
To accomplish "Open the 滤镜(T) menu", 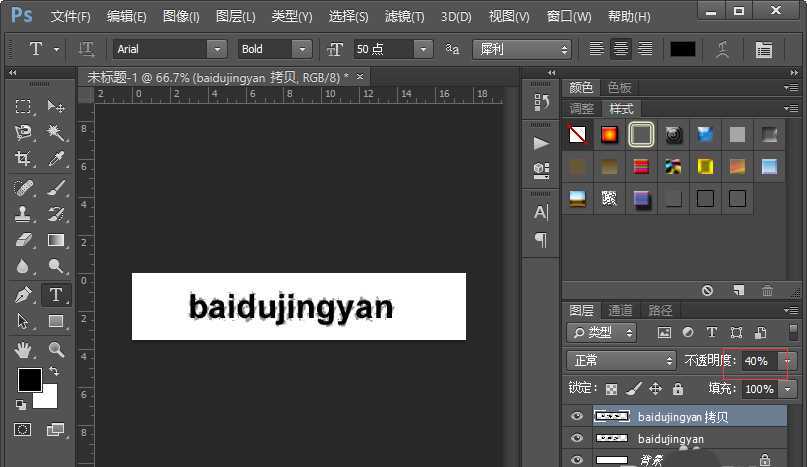I will click(x=405, y=17).
